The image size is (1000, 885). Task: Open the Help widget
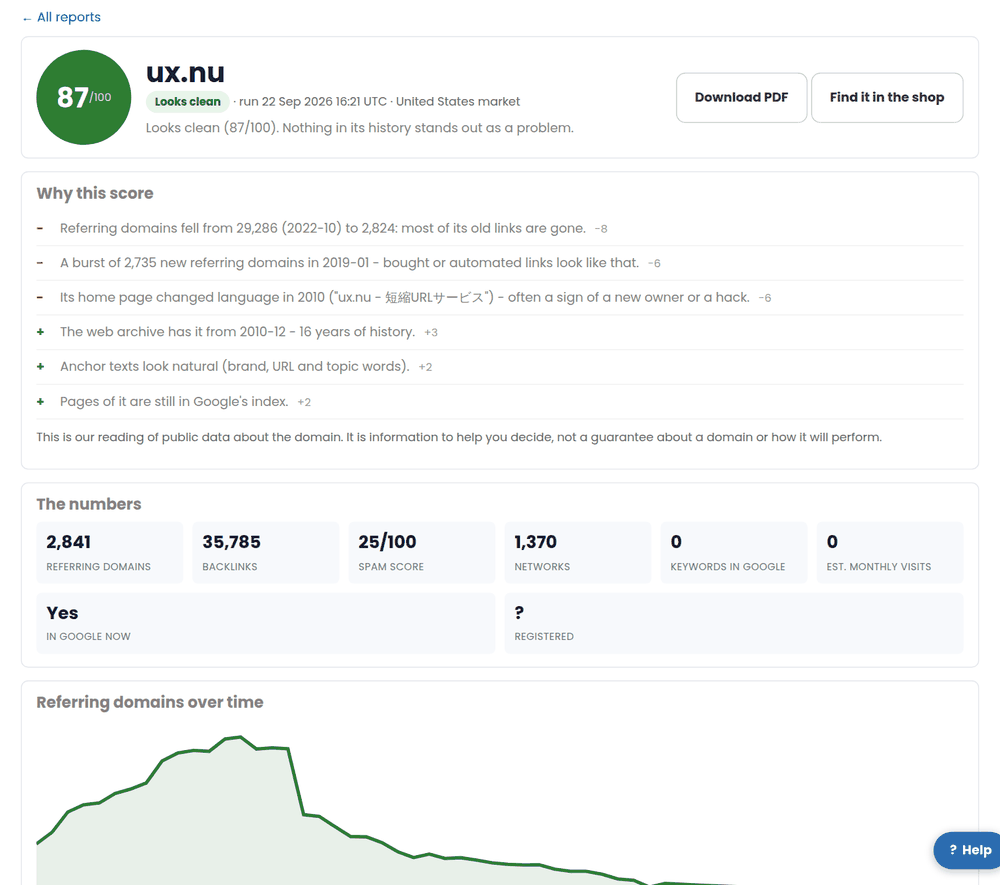968,850
